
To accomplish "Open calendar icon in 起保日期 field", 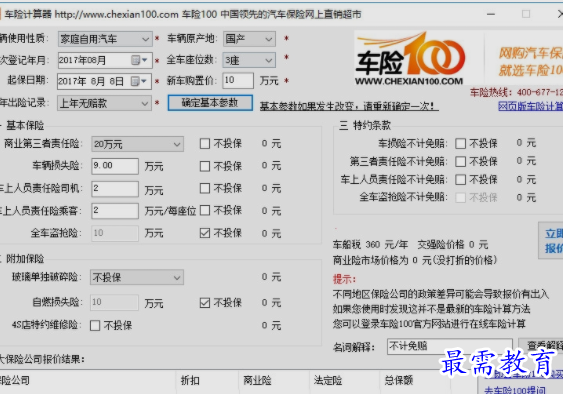I will (135, 81).
